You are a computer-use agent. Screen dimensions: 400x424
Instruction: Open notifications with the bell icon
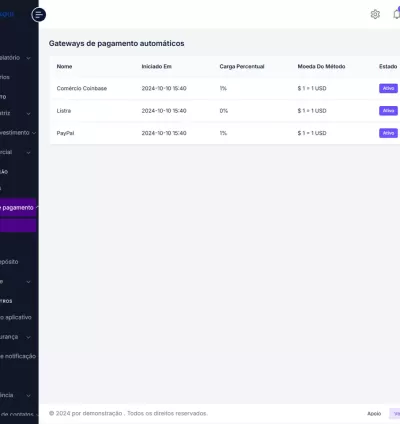(396, 14)
